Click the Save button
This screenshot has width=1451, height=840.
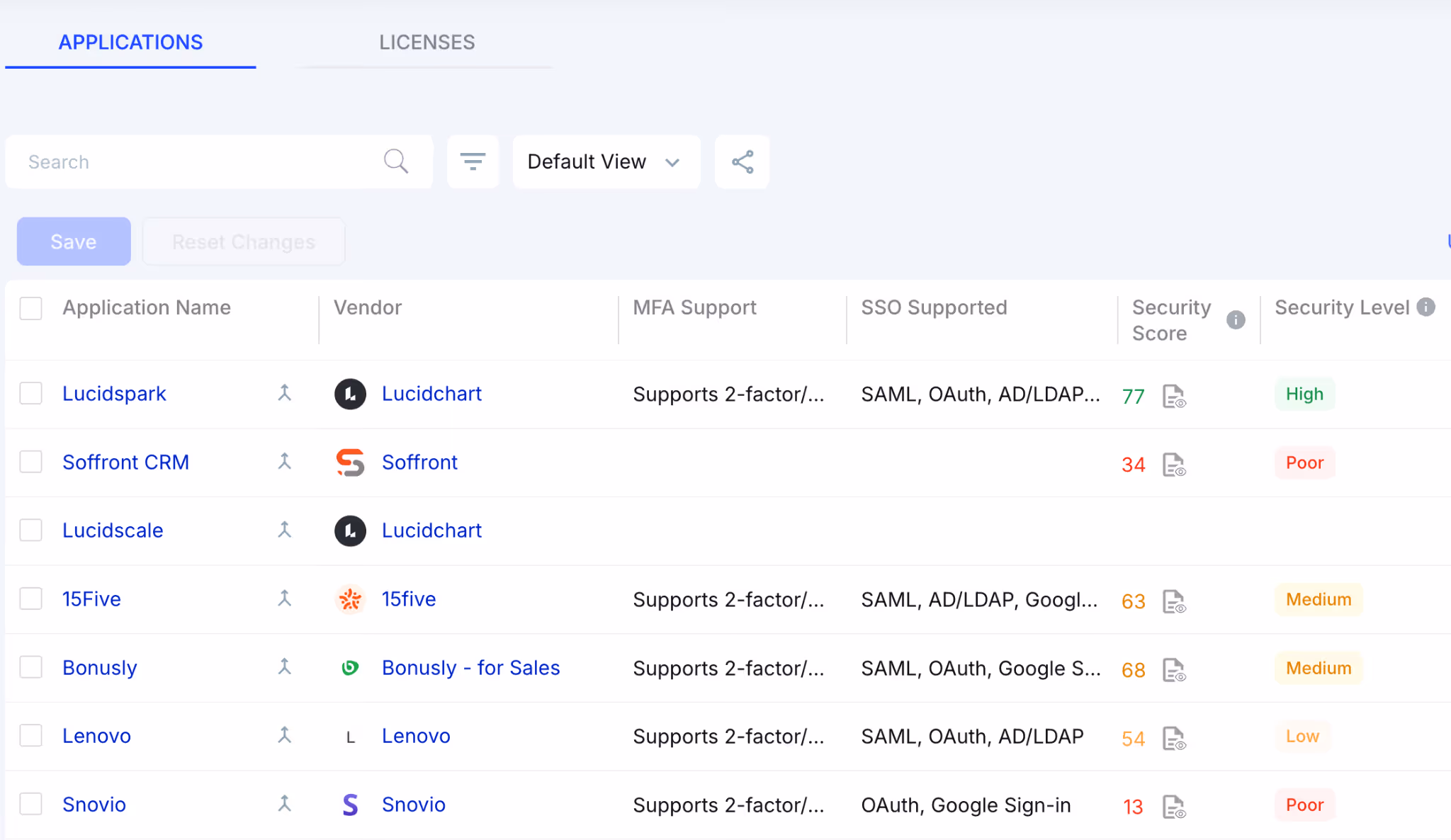pyautogui.click(x=74, y=242)
